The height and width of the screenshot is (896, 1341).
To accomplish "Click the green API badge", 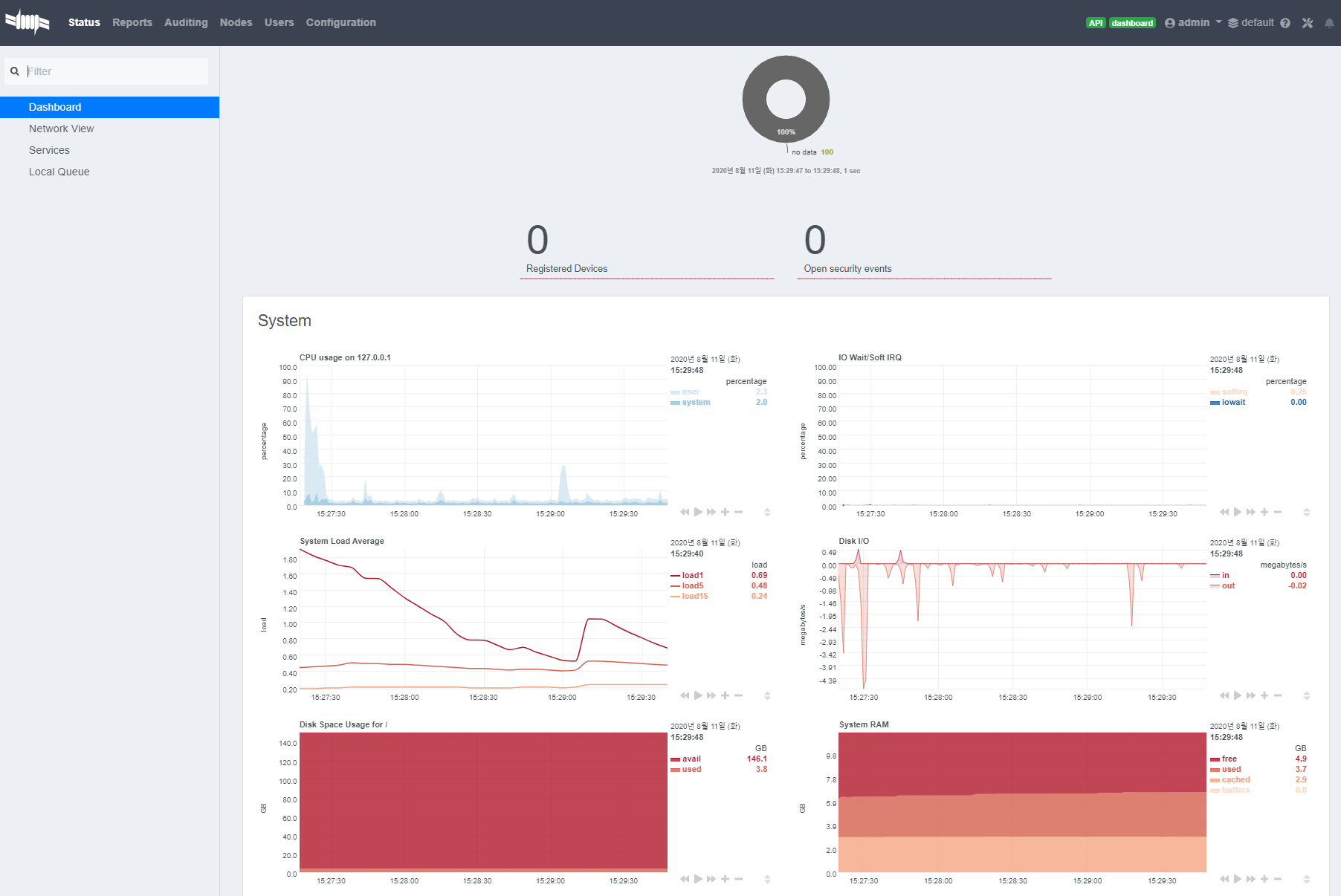I will [1096, 23].
